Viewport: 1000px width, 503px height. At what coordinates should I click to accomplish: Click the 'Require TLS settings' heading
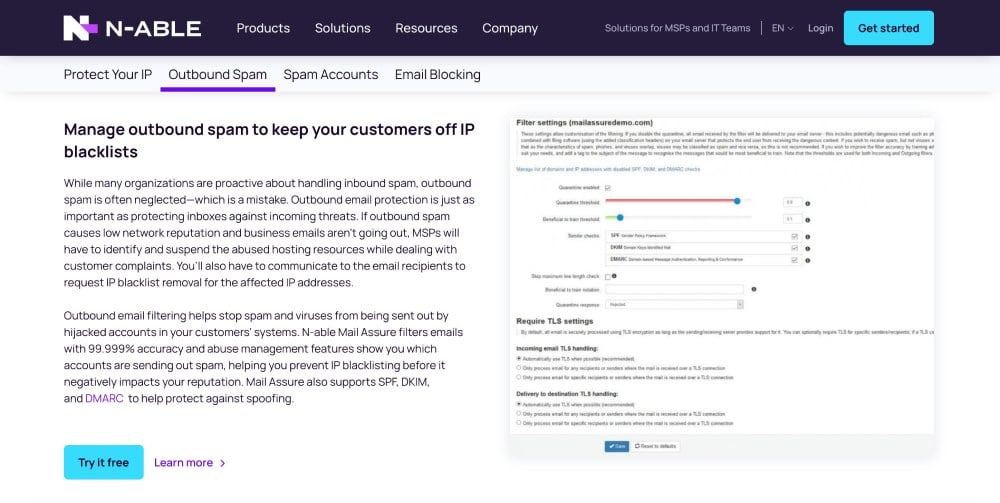tap(554, 321)
